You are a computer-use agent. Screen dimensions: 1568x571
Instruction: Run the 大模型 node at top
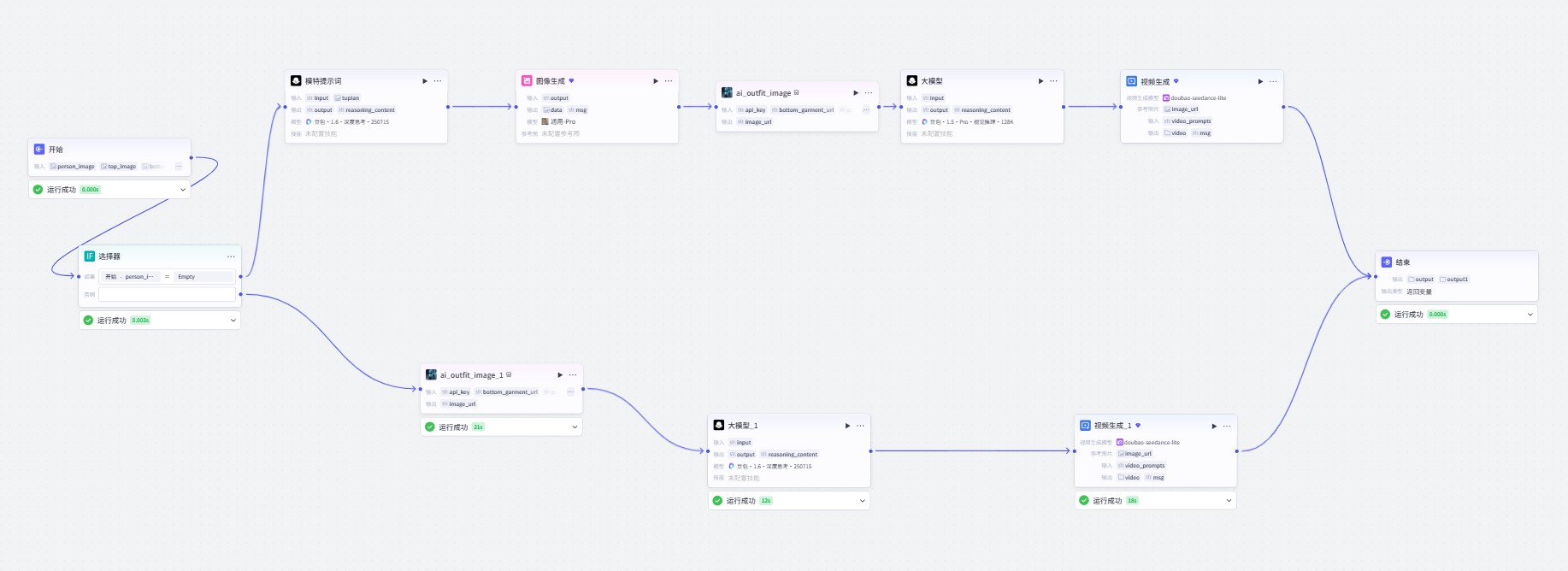tap(1040, 81)
